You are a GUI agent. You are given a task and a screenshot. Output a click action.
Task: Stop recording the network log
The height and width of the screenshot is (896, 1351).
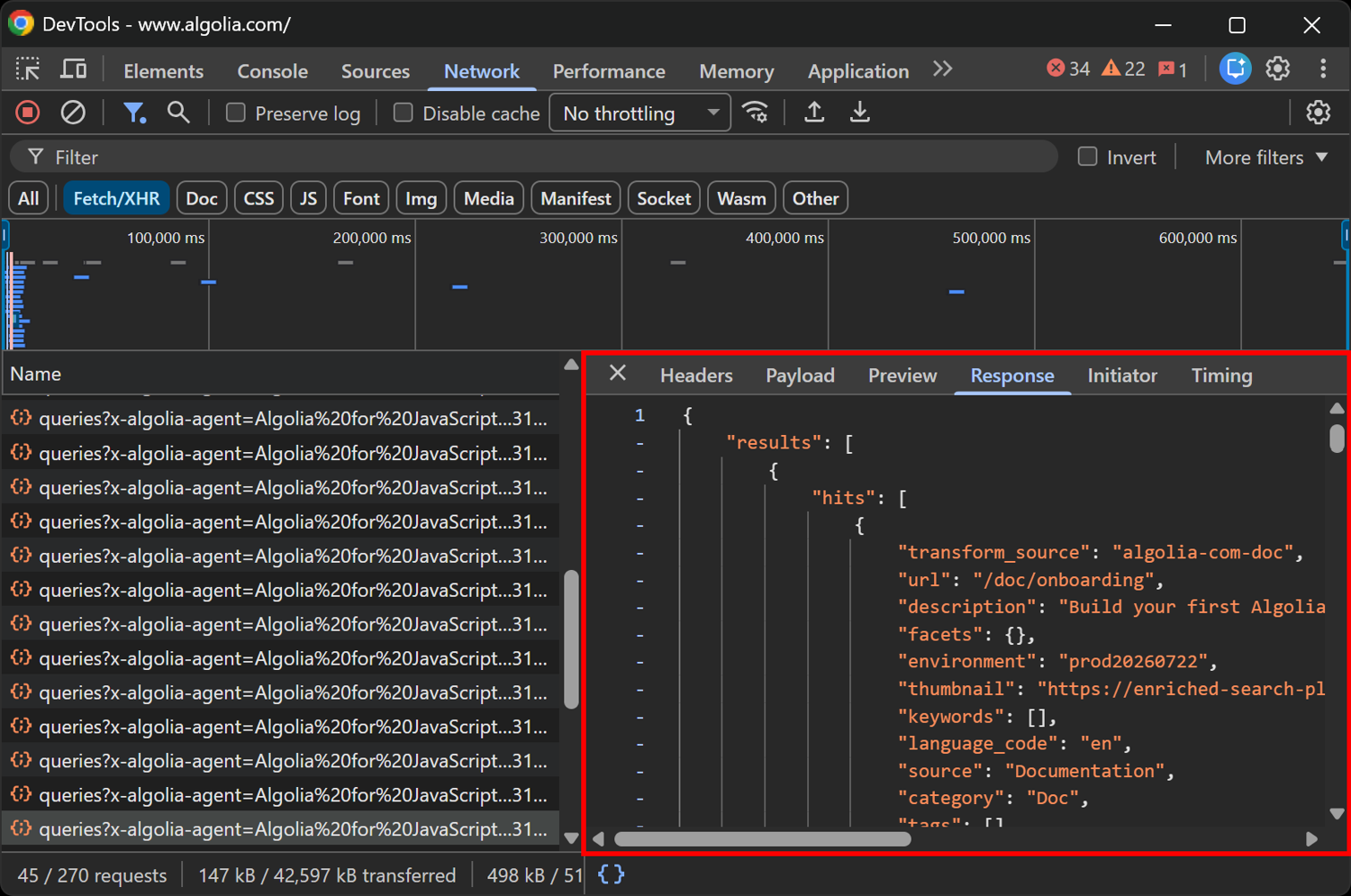tap(28, 113)
